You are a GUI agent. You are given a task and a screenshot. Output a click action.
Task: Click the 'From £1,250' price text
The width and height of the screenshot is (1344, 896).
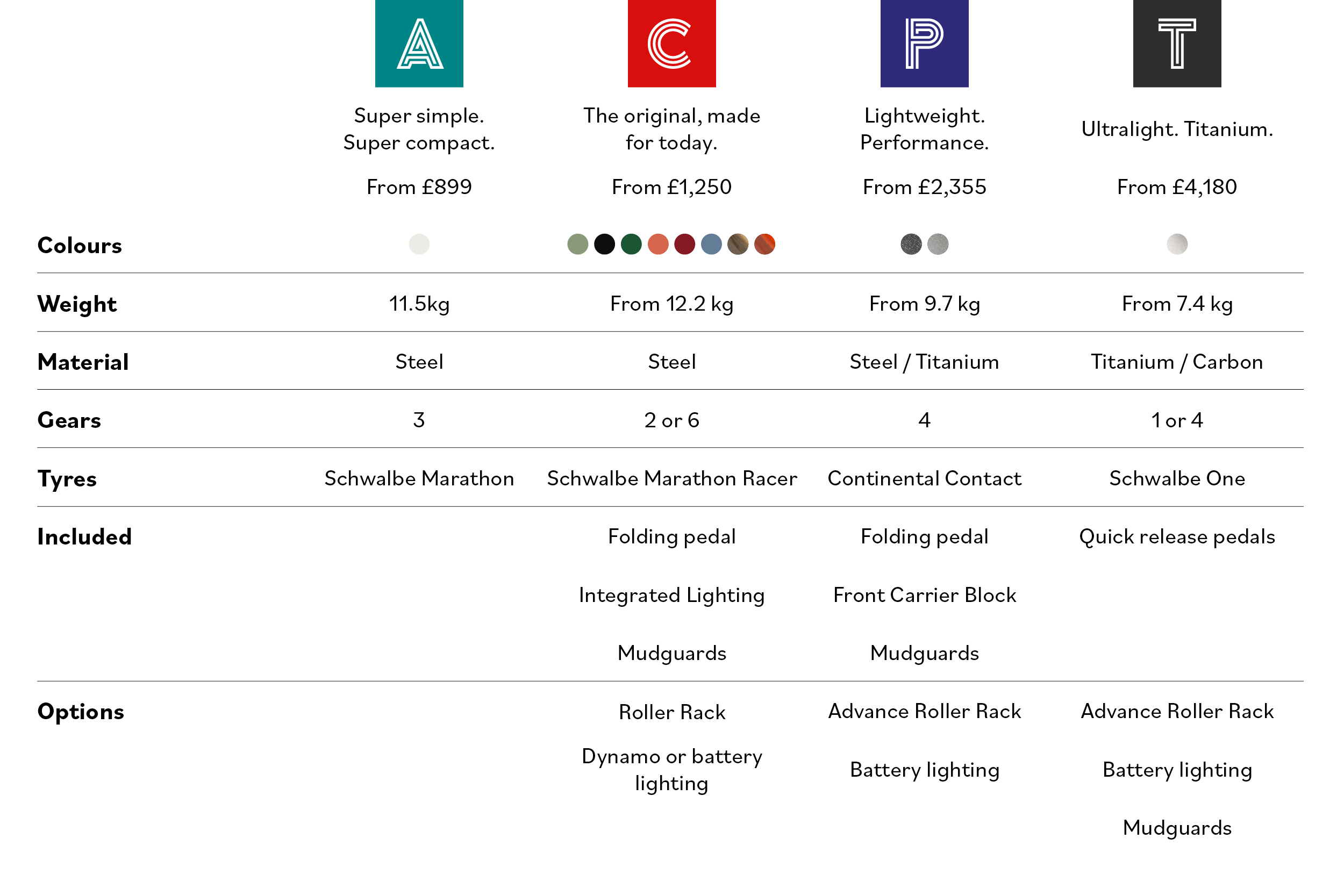click(x=671, y=187)
